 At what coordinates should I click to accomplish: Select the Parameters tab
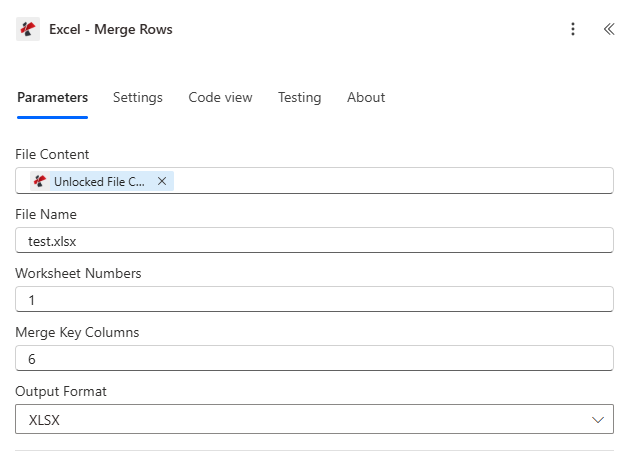(x=52, y=97)
